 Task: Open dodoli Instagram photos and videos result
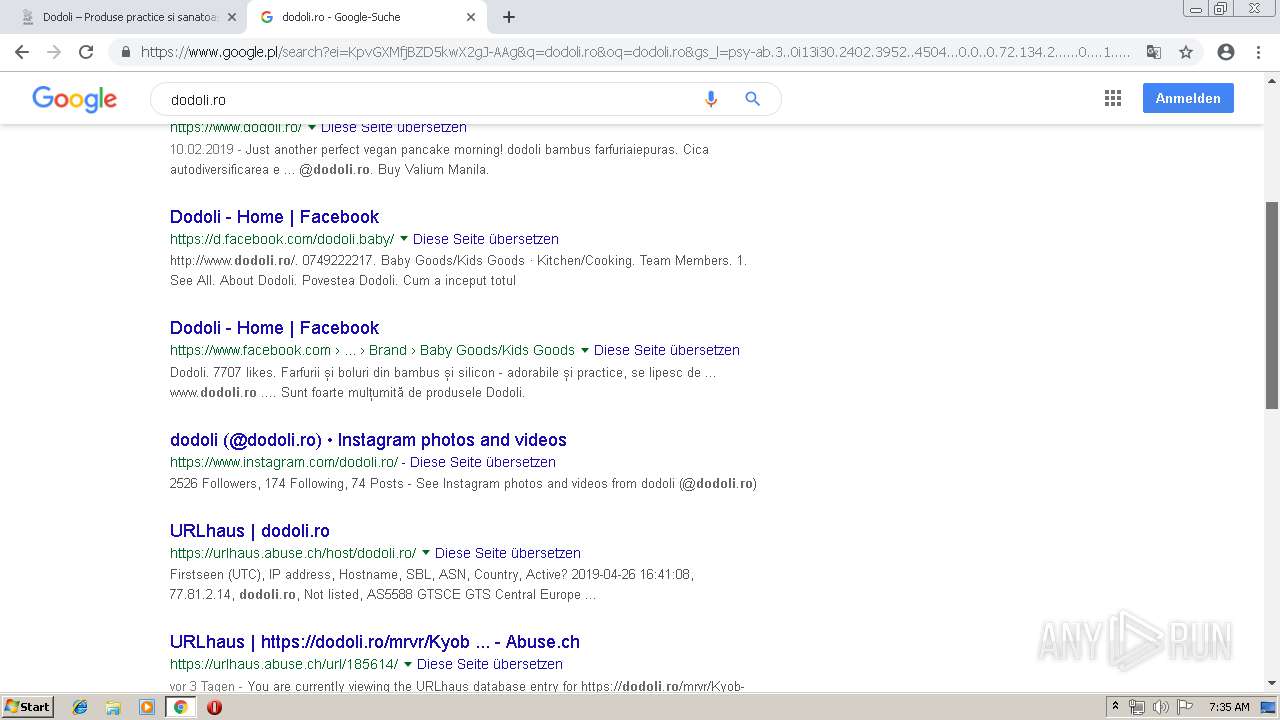pyautogui.click(x=368, y=440)
